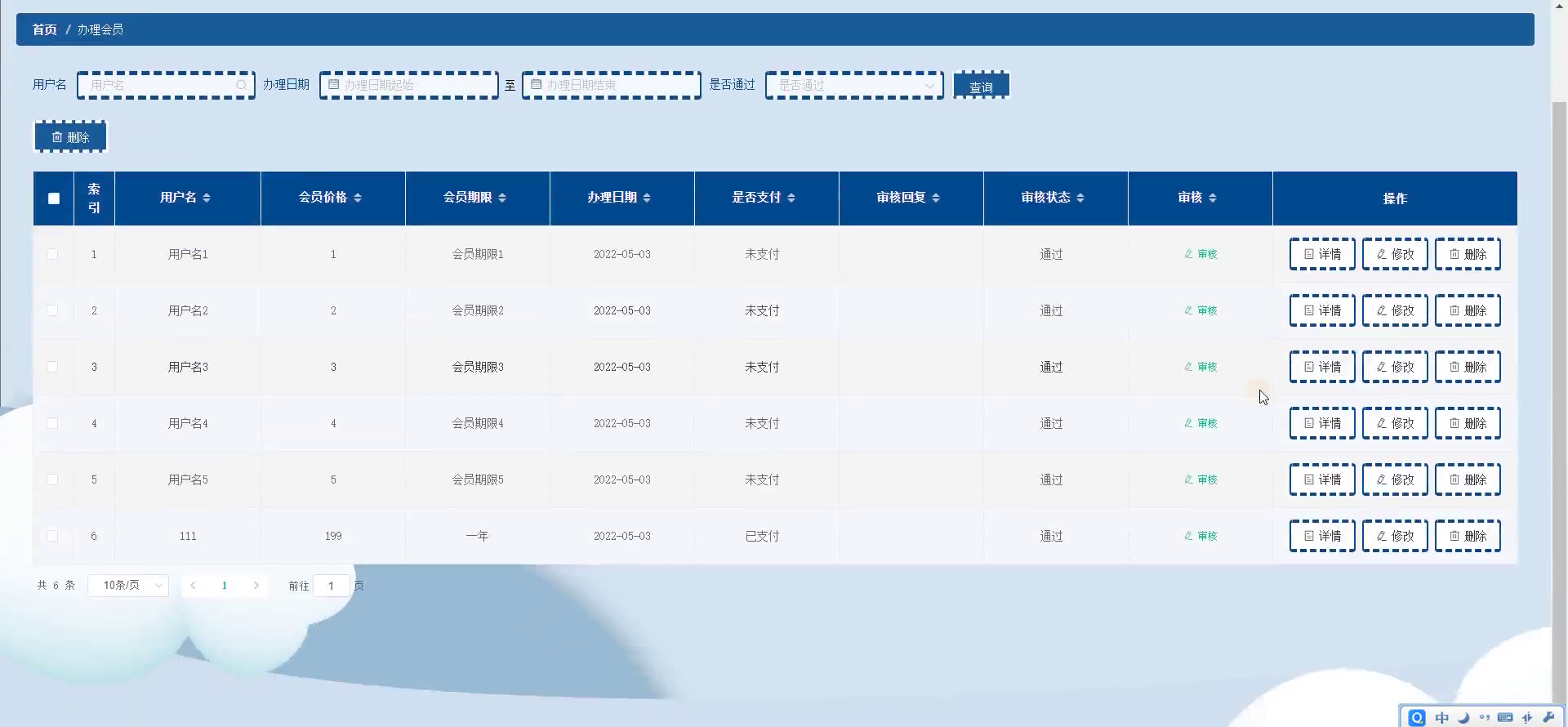Click 删除 for row 111

1468,536
